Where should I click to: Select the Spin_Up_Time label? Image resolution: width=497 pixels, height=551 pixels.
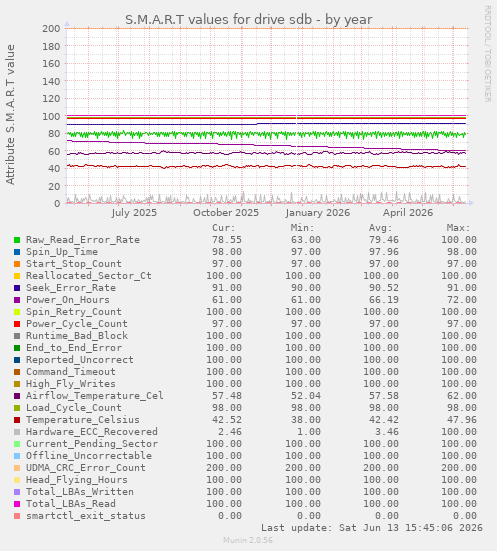(x=62, y=252)
